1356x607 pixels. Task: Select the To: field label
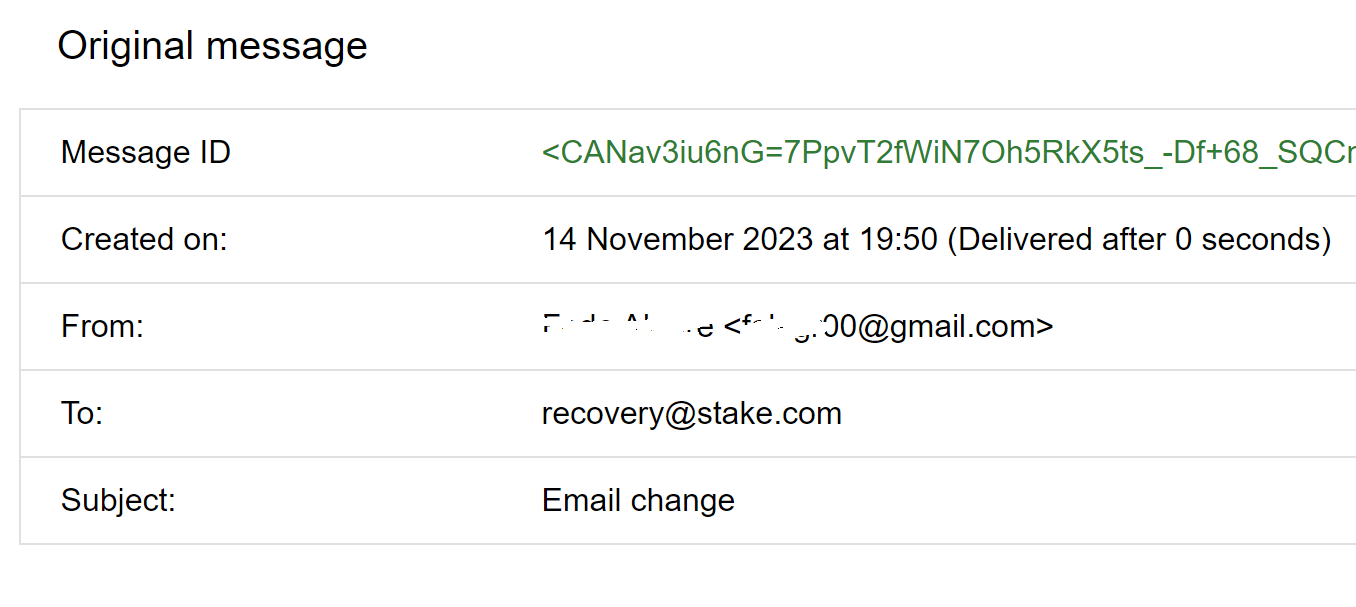point(82,414)
